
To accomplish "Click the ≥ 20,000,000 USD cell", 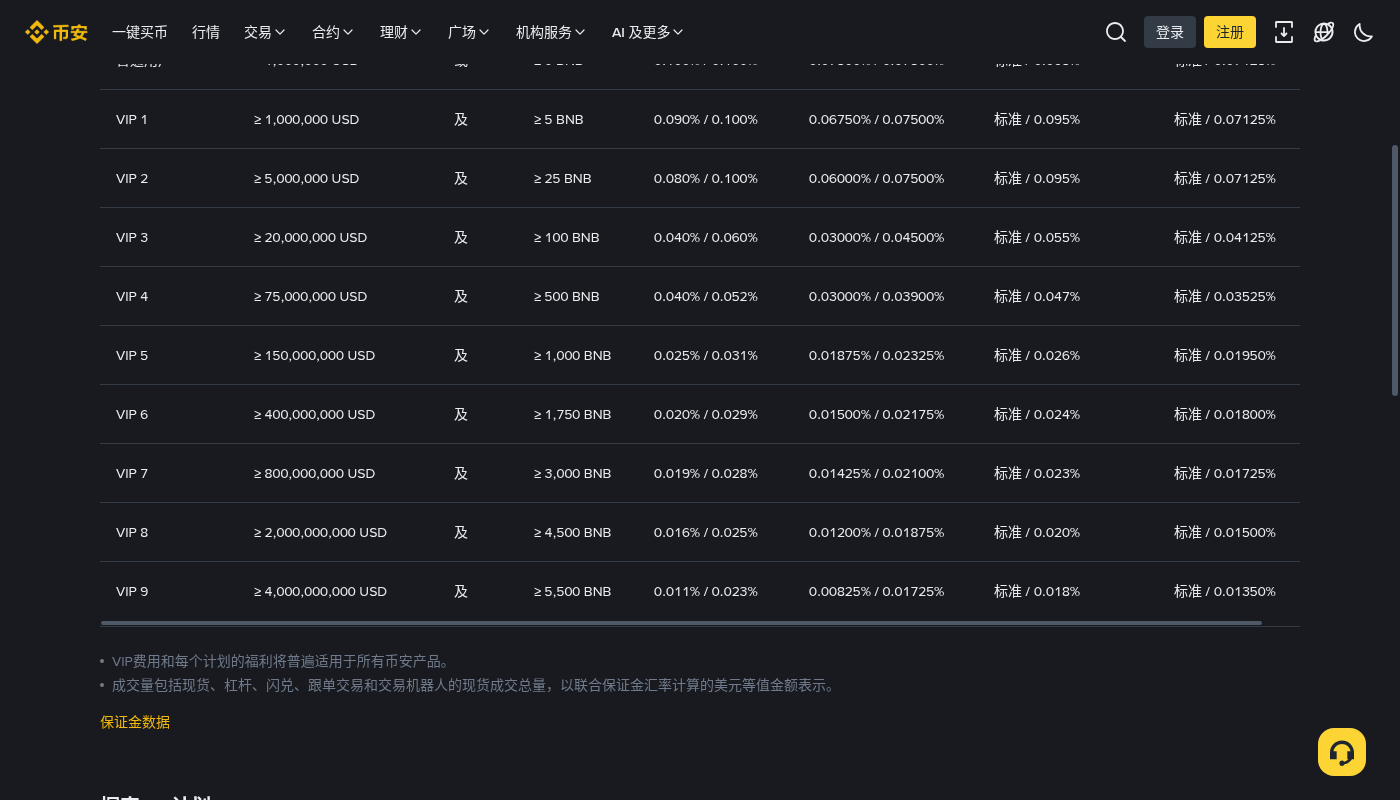I will click(310, 237).
